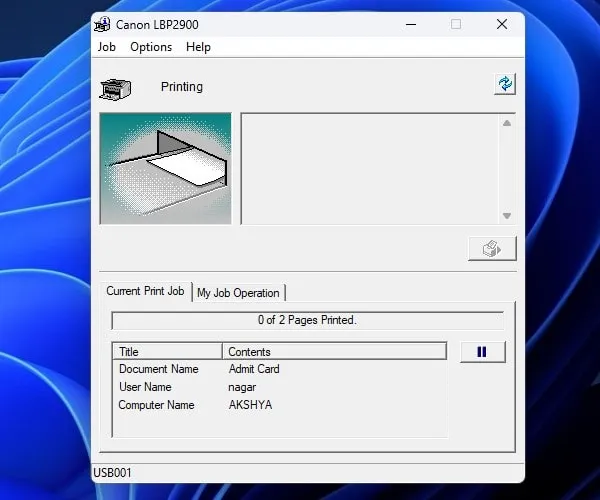
Task: Click the USB001 port status text
Action: click(112, 473)
